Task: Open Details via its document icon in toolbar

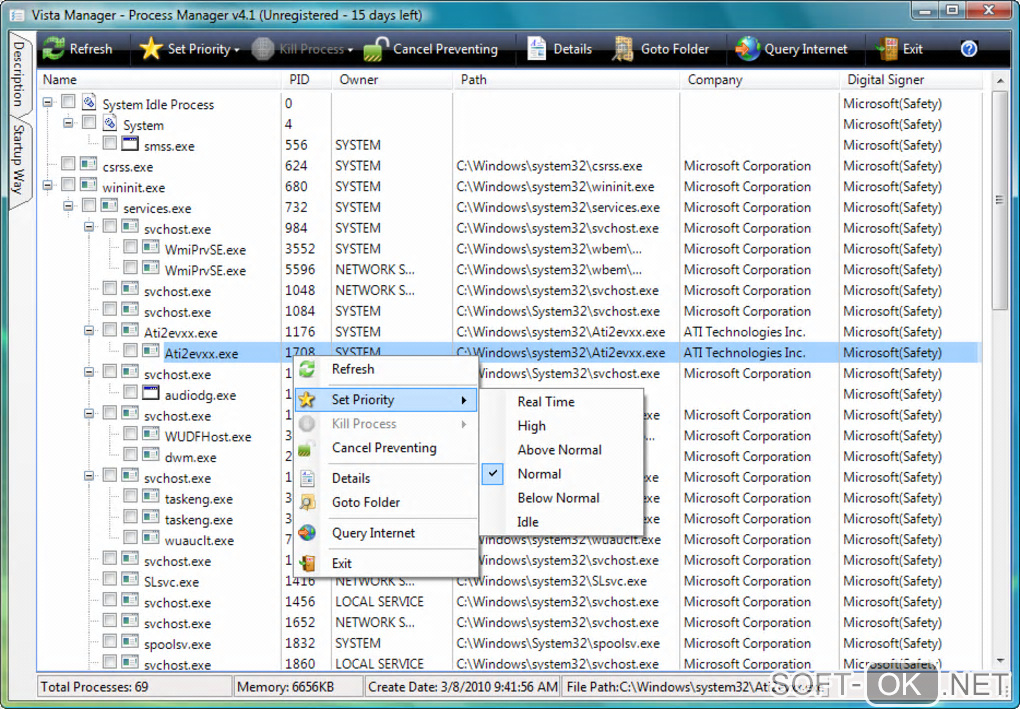Action: coord(537,49)
